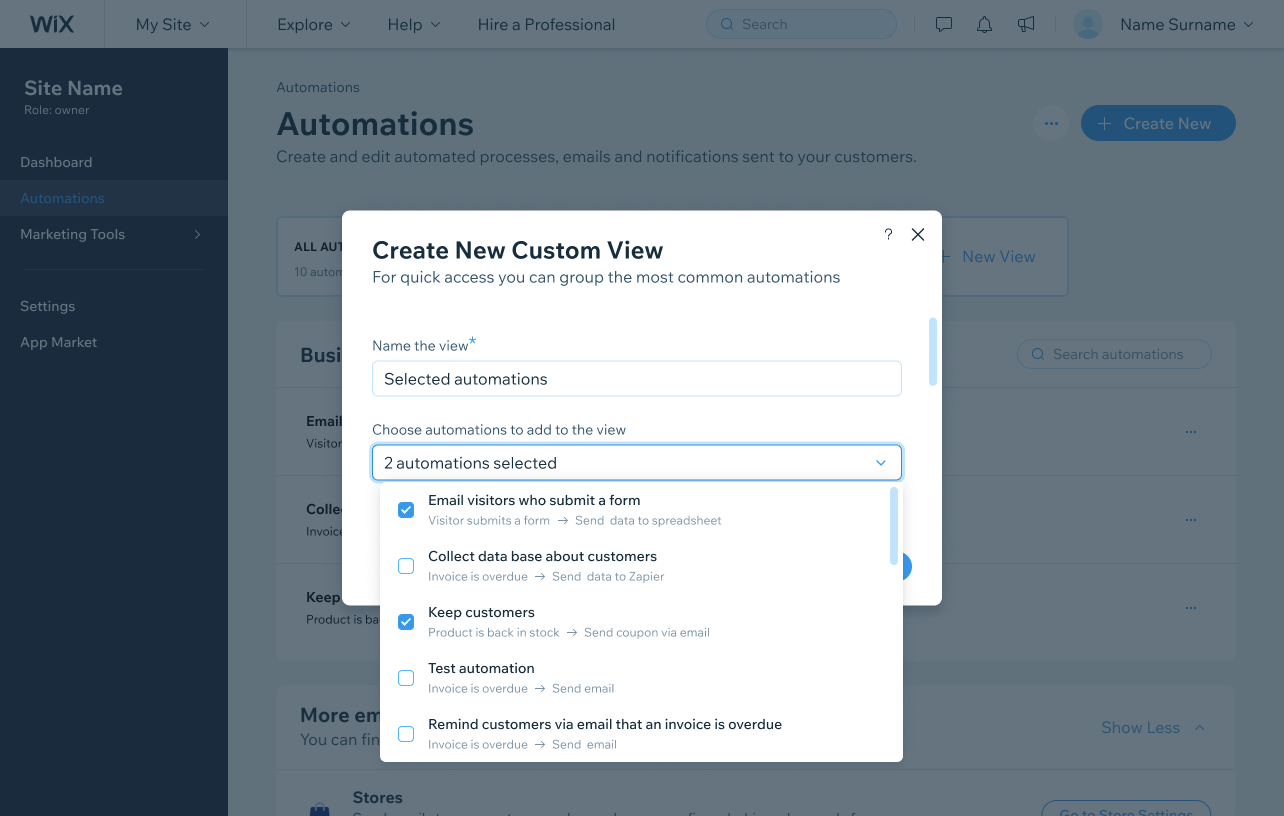Check the Test automation checkbox

click(406, 678)
